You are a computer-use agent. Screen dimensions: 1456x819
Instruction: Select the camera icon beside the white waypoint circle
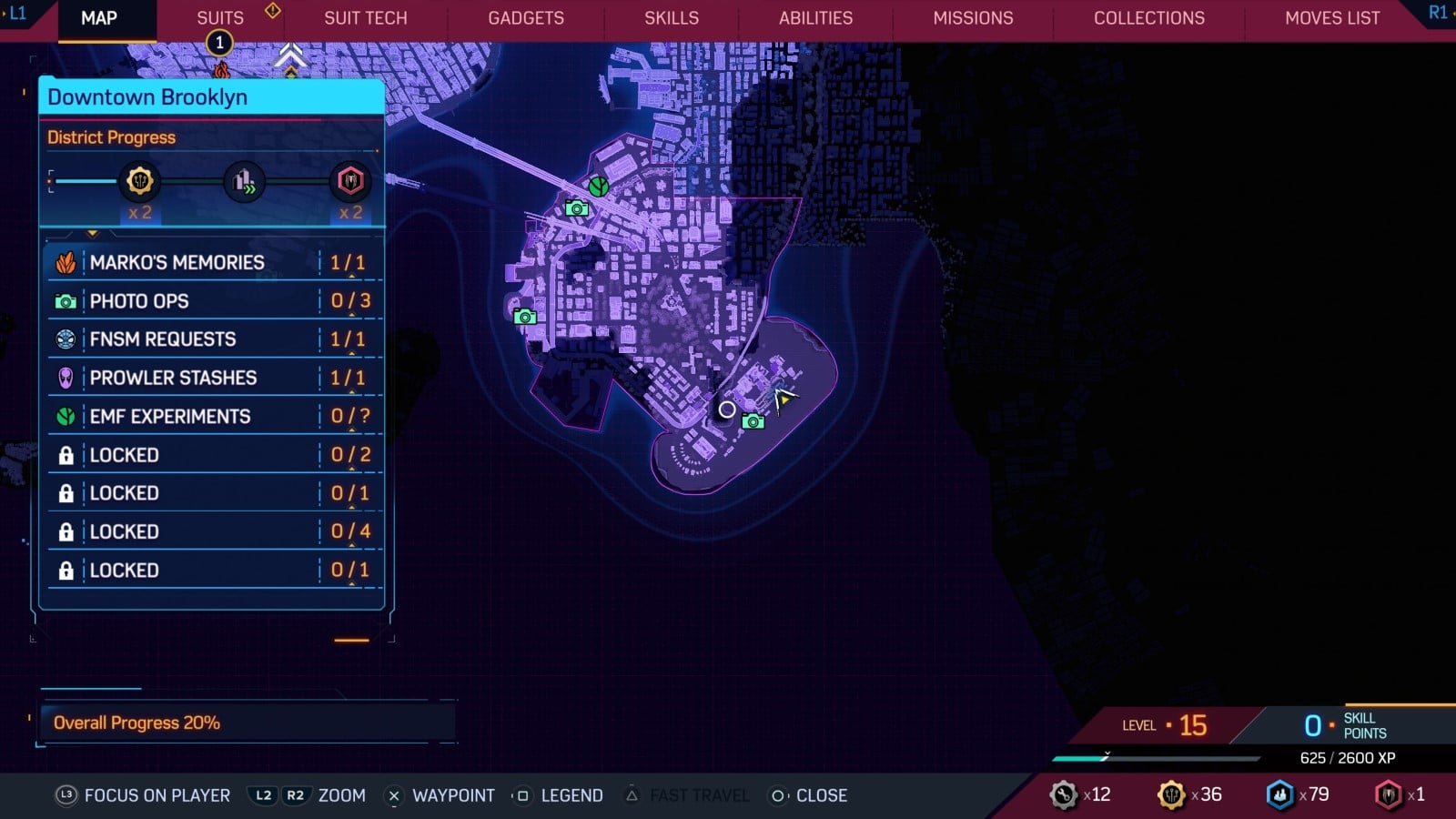click(753, 421)
